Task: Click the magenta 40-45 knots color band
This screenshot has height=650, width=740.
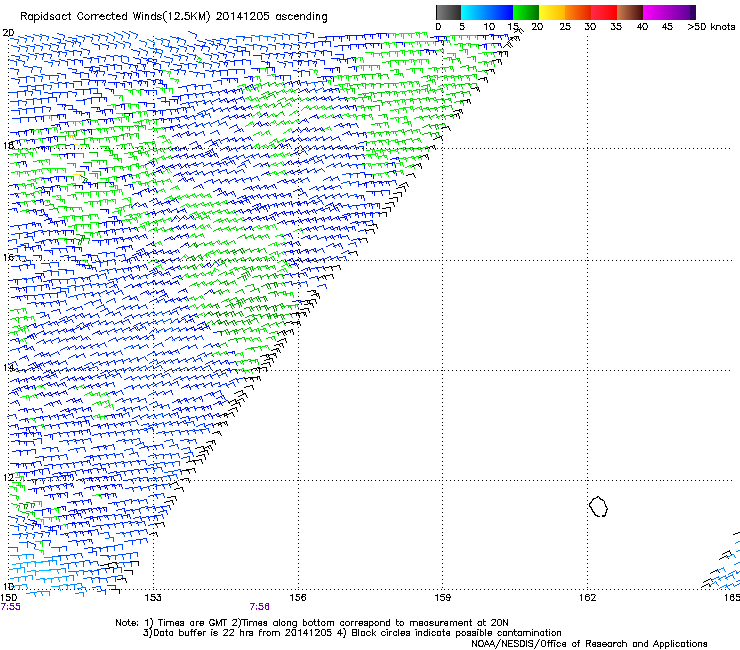Action: point(656,12)
